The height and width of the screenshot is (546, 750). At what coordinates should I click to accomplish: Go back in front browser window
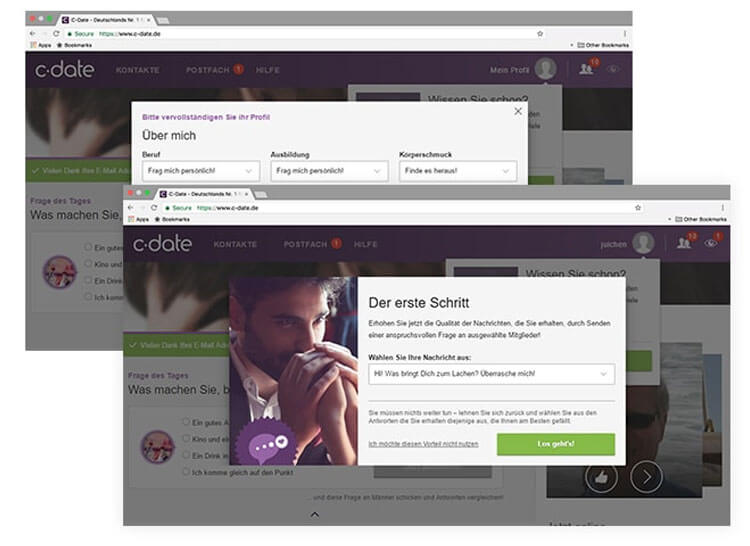130,208
